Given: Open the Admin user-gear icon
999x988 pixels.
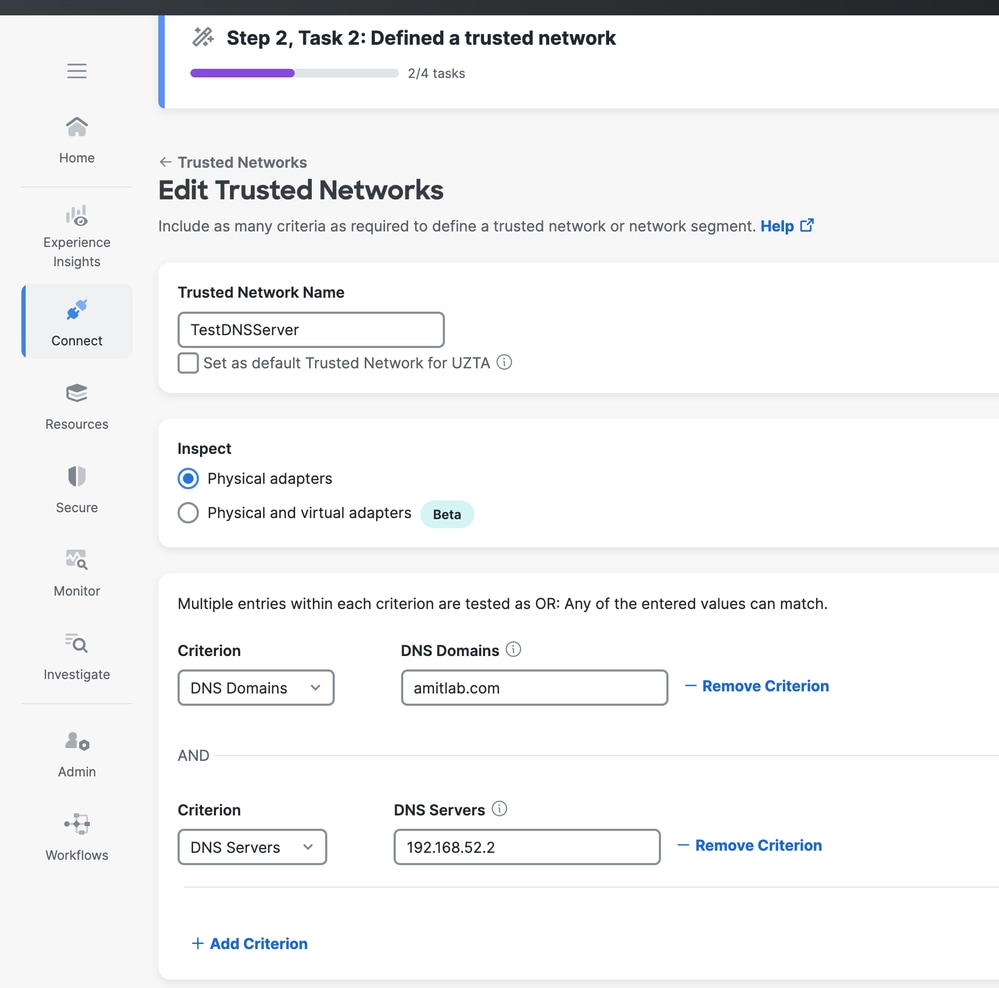Looking at the screenshot, I should click(77, 741).
